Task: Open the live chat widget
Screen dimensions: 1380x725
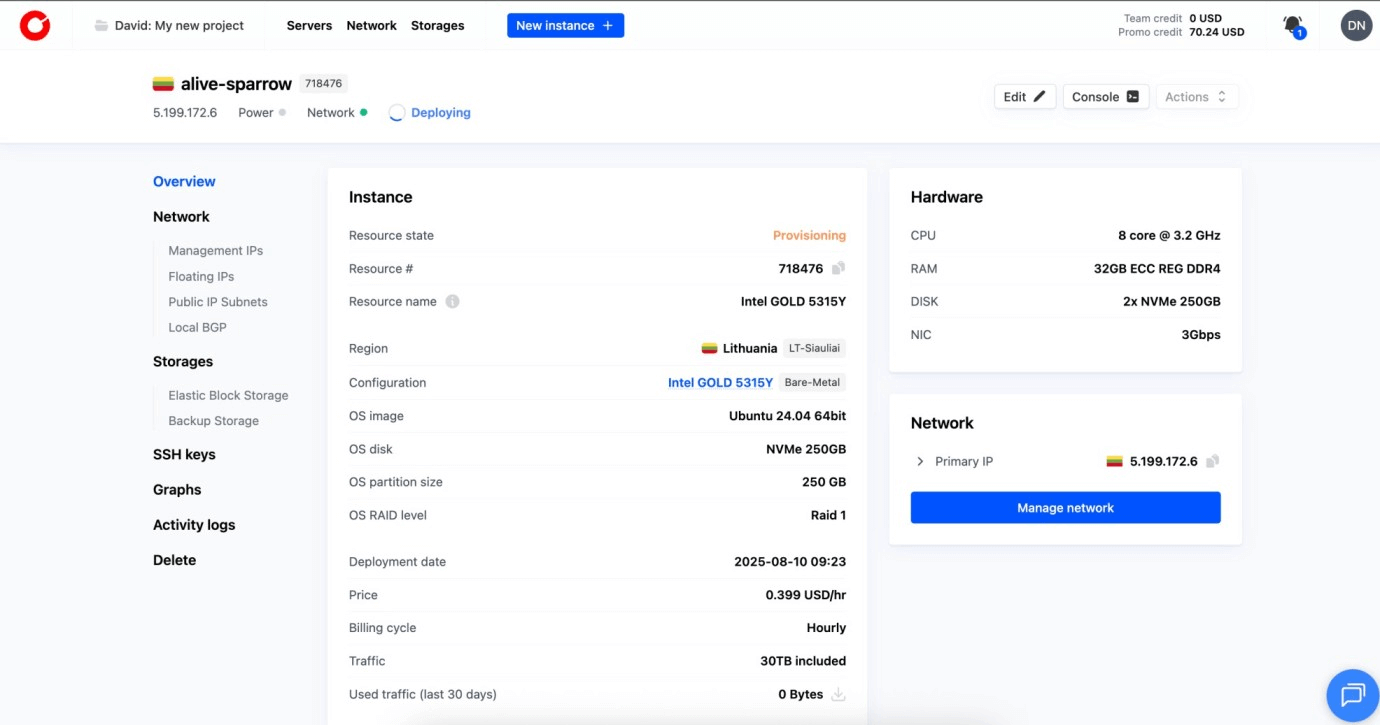Action: point(1352,694)
